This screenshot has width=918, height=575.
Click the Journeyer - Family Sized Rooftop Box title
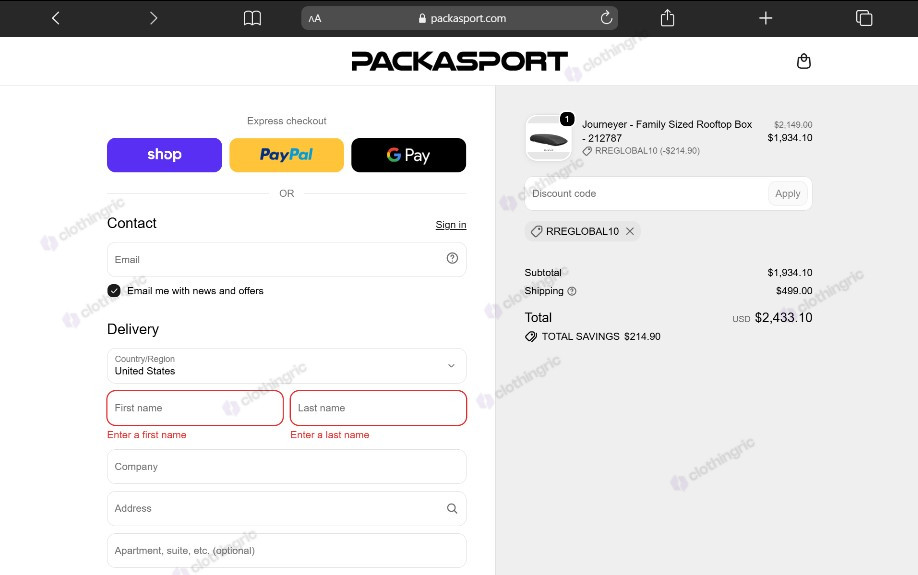click(x=667, y=131)
